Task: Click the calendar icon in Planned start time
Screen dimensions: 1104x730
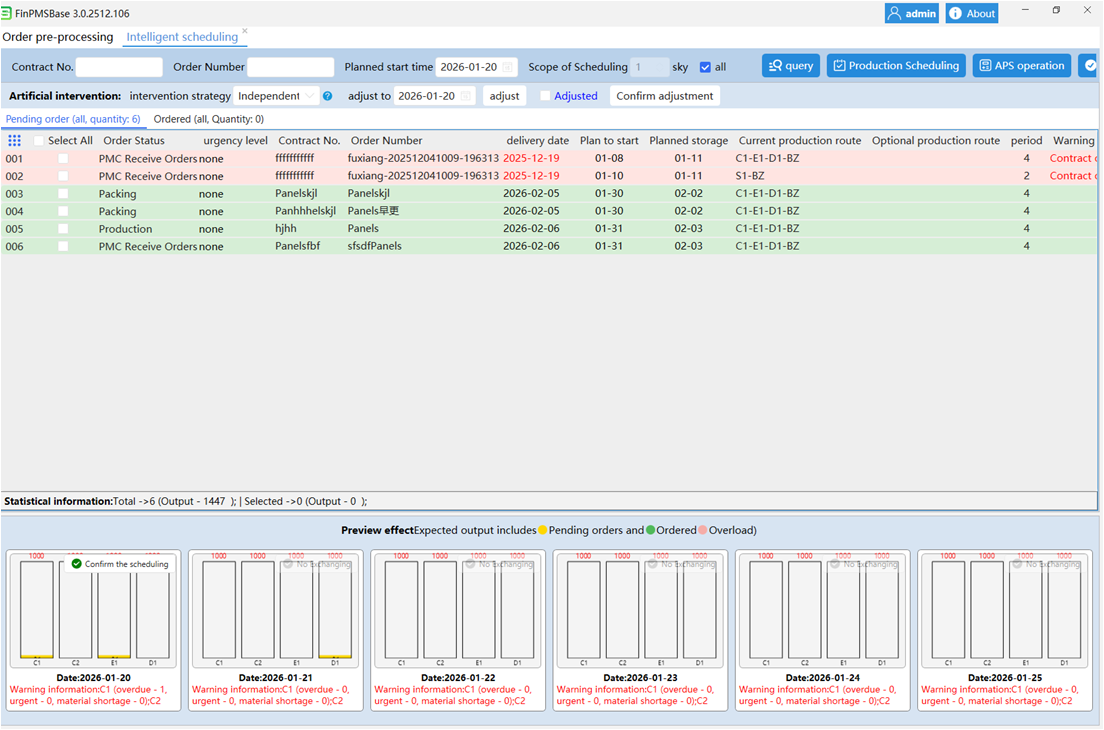Action: pos(507,67)
